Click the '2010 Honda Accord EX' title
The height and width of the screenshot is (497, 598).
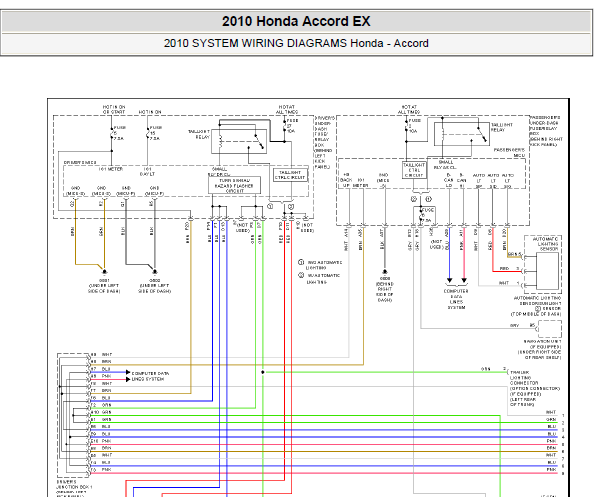(x=296, y=21)
